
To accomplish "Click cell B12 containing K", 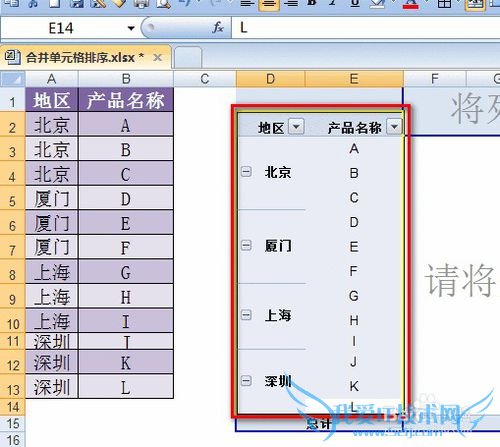I will click(126, 362).
